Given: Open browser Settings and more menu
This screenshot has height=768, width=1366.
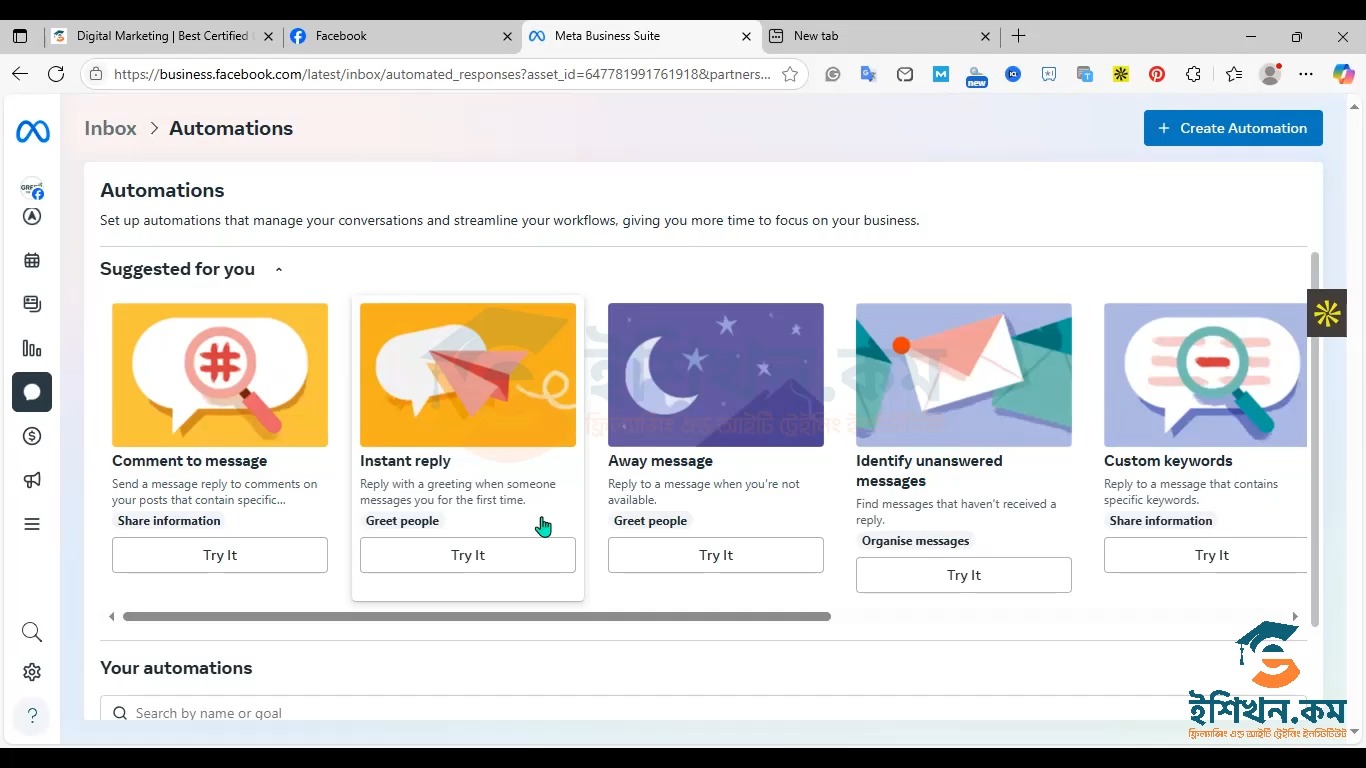Looking at the screenshot, I should [x=1306, y=74].
